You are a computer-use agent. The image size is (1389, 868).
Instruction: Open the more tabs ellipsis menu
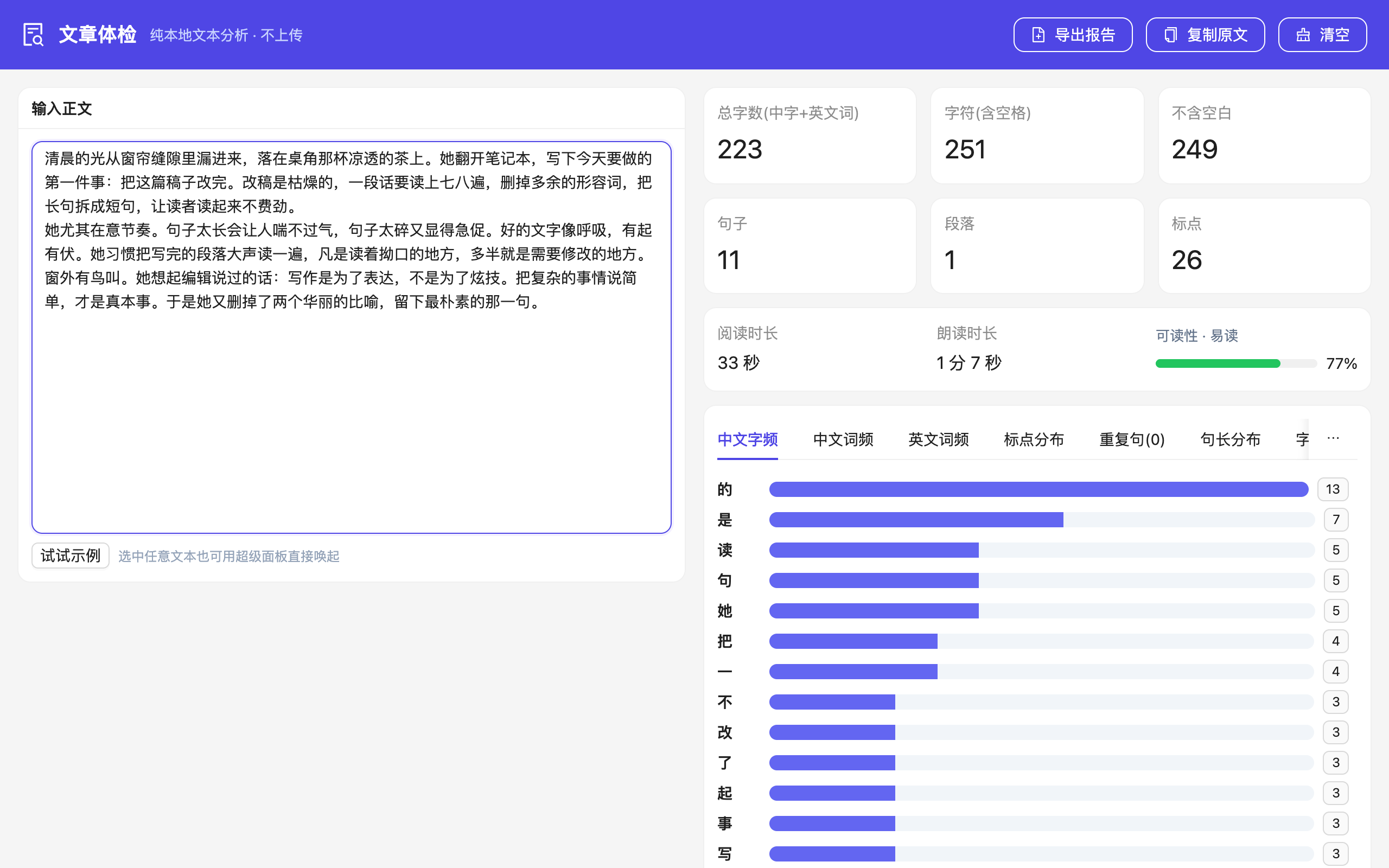tap(1333, 438)
